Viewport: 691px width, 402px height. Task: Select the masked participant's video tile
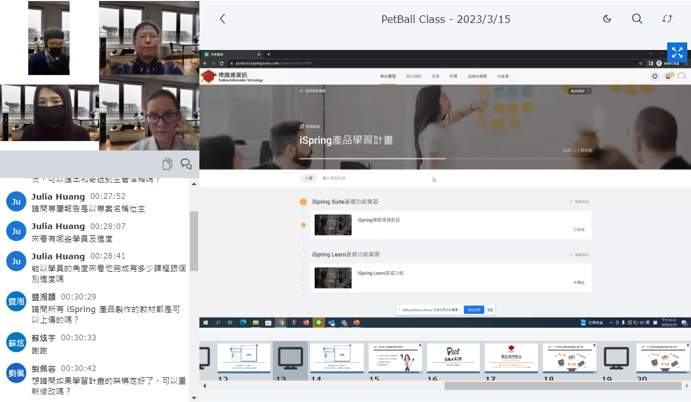49,113
